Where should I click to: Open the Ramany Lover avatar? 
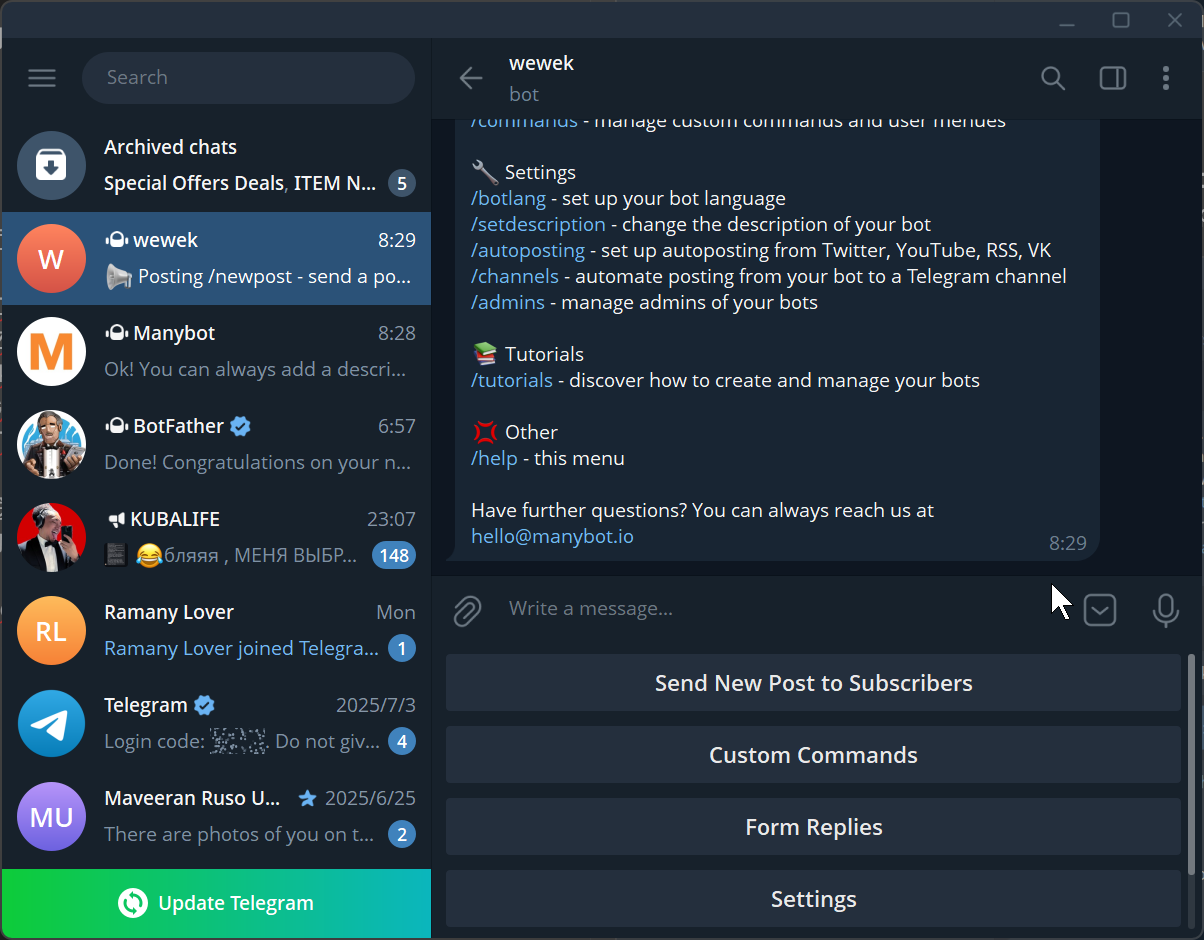click(x=52, y=630)
